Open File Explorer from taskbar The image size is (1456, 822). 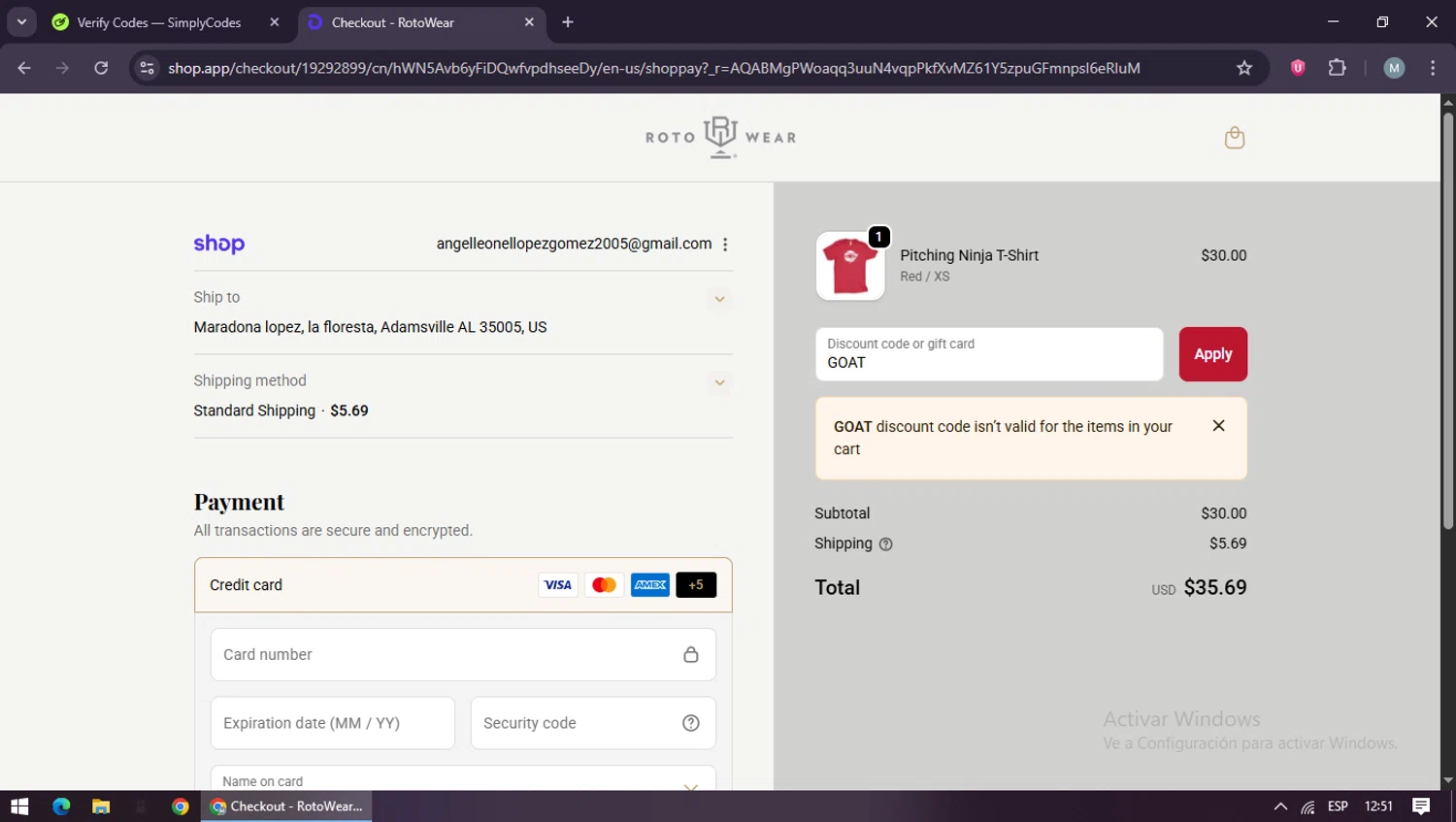pyautogui.click(x=101, y=806)
